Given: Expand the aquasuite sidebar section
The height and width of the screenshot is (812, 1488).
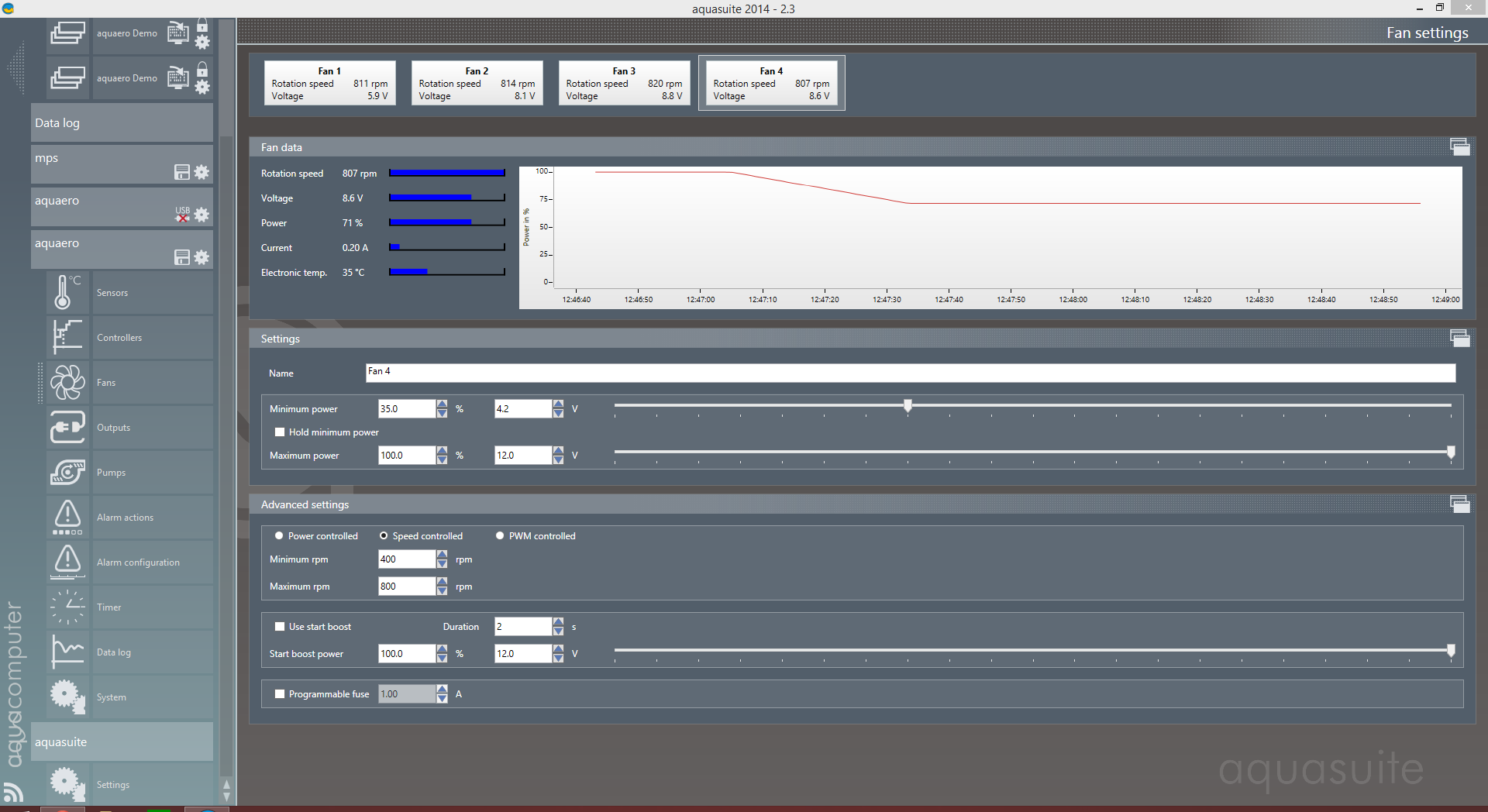Looking at the screenshot, I should click(x=122, y=742).
